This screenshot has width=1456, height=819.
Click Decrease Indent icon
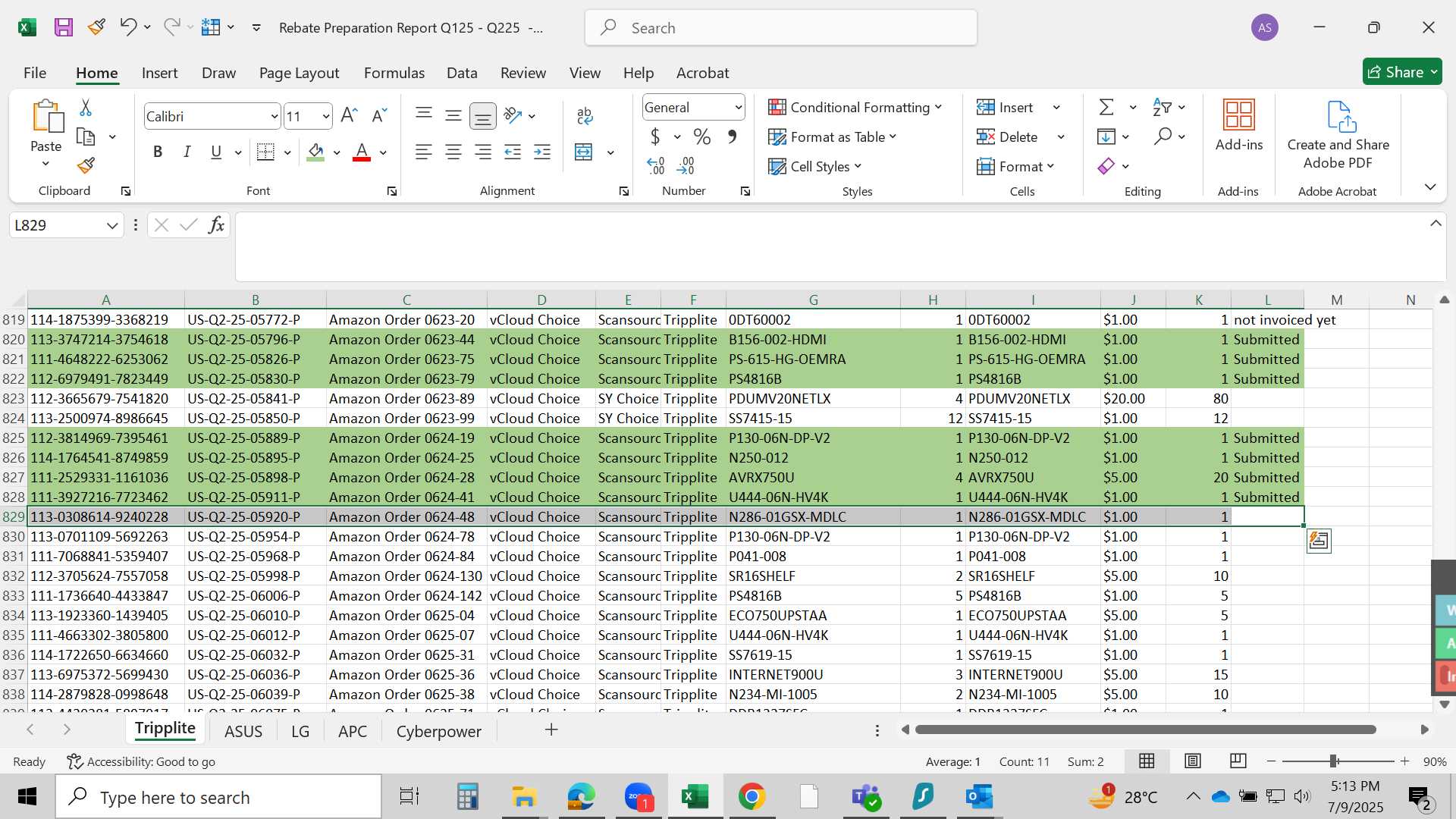[513, 152]
